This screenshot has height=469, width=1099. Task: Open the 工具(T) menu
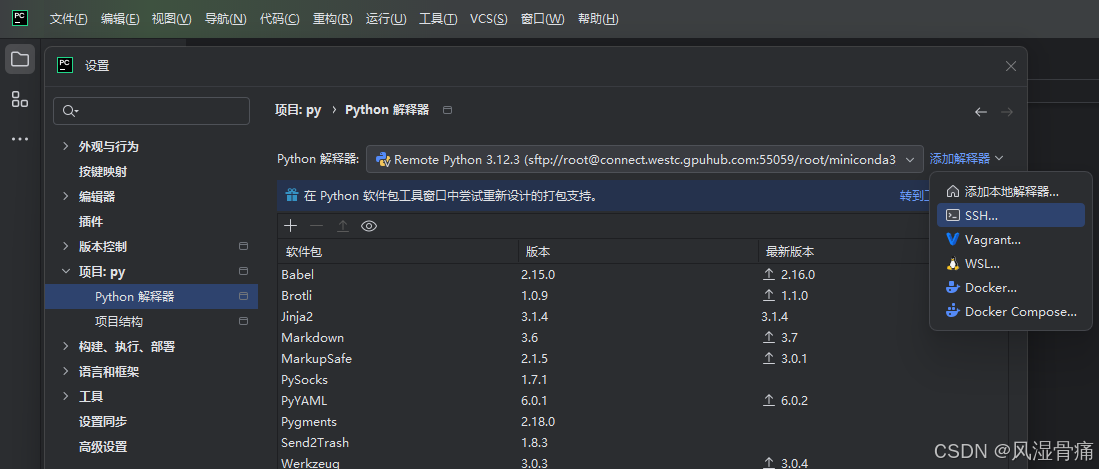coord(438,19)
